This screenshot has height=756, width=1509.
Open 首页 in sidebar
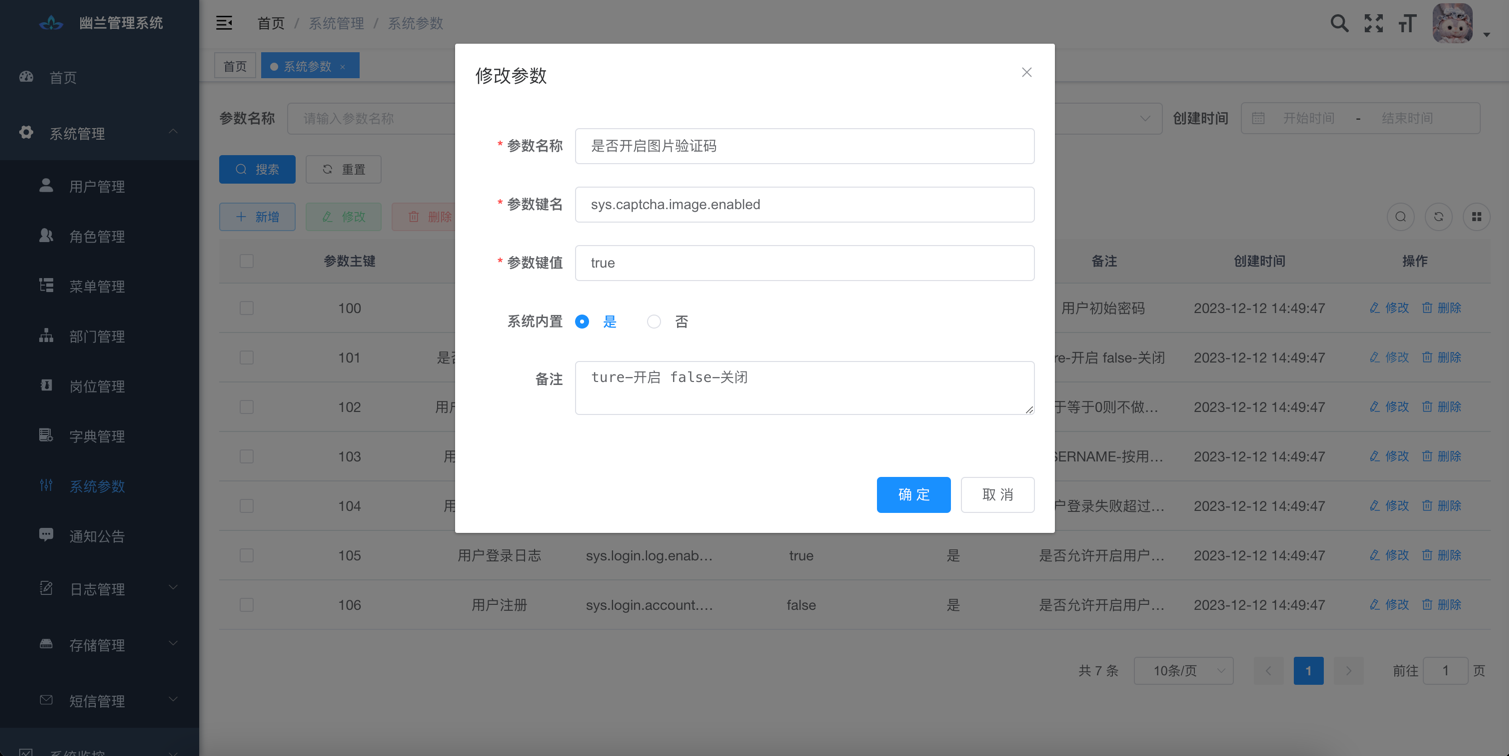[99, 77]
